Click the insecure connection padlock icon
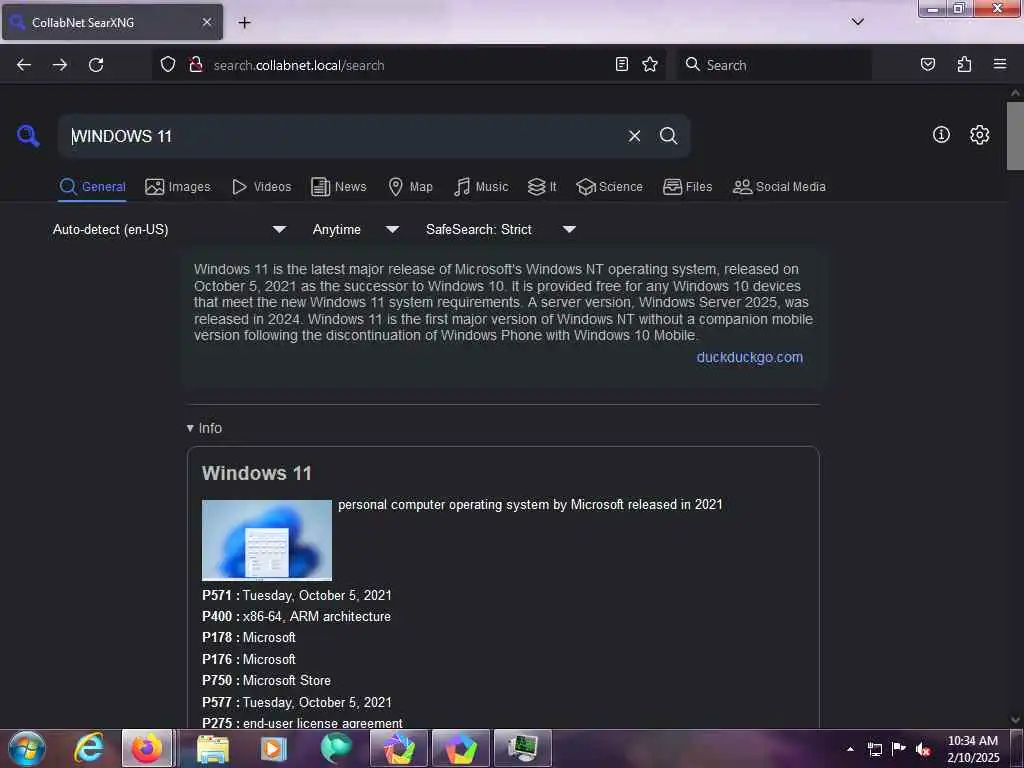The height and width of the screenshot is (768, 1024). pyautogui.click(x=195, y=65)
